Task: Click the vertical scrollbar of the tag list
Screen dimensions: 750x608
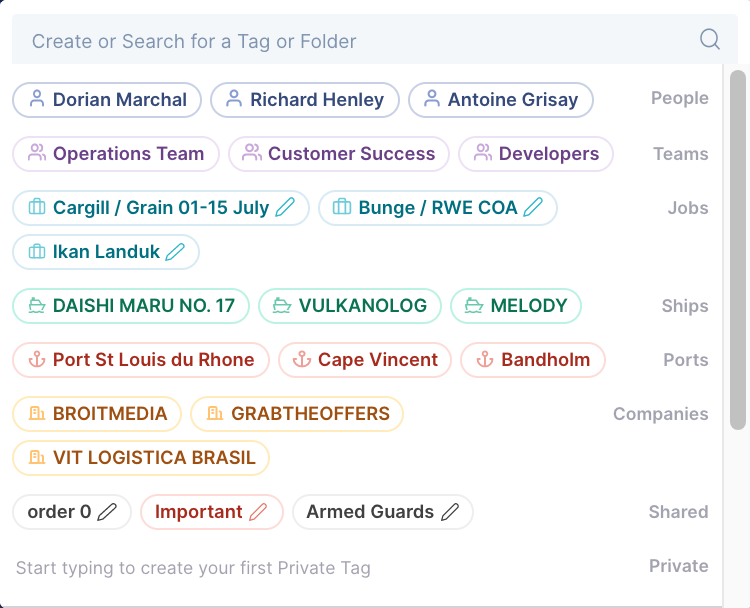Action: [x=738, y=250]
